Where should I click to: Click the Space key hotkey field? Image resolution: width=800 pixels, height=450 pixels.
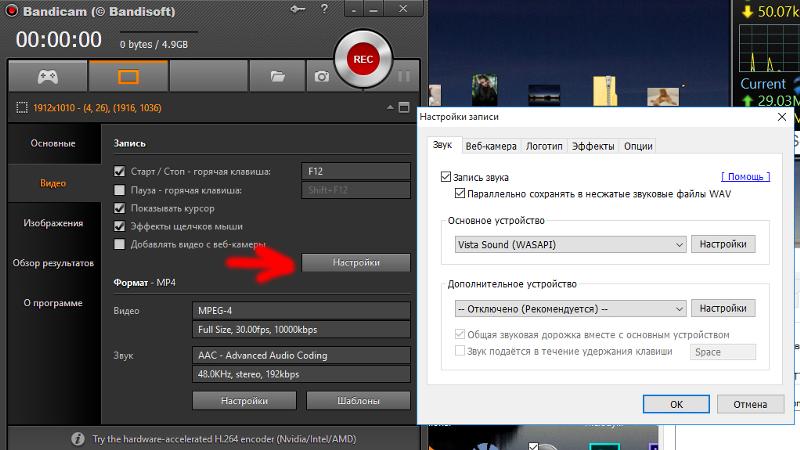[722, 352]
